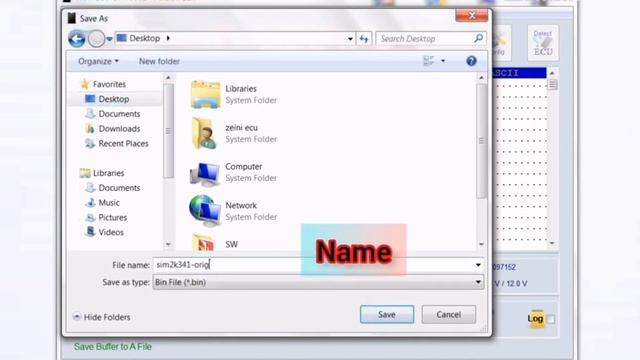Collapse the pane with Hide Folders

pyautogui.click(x=102, y=317)
